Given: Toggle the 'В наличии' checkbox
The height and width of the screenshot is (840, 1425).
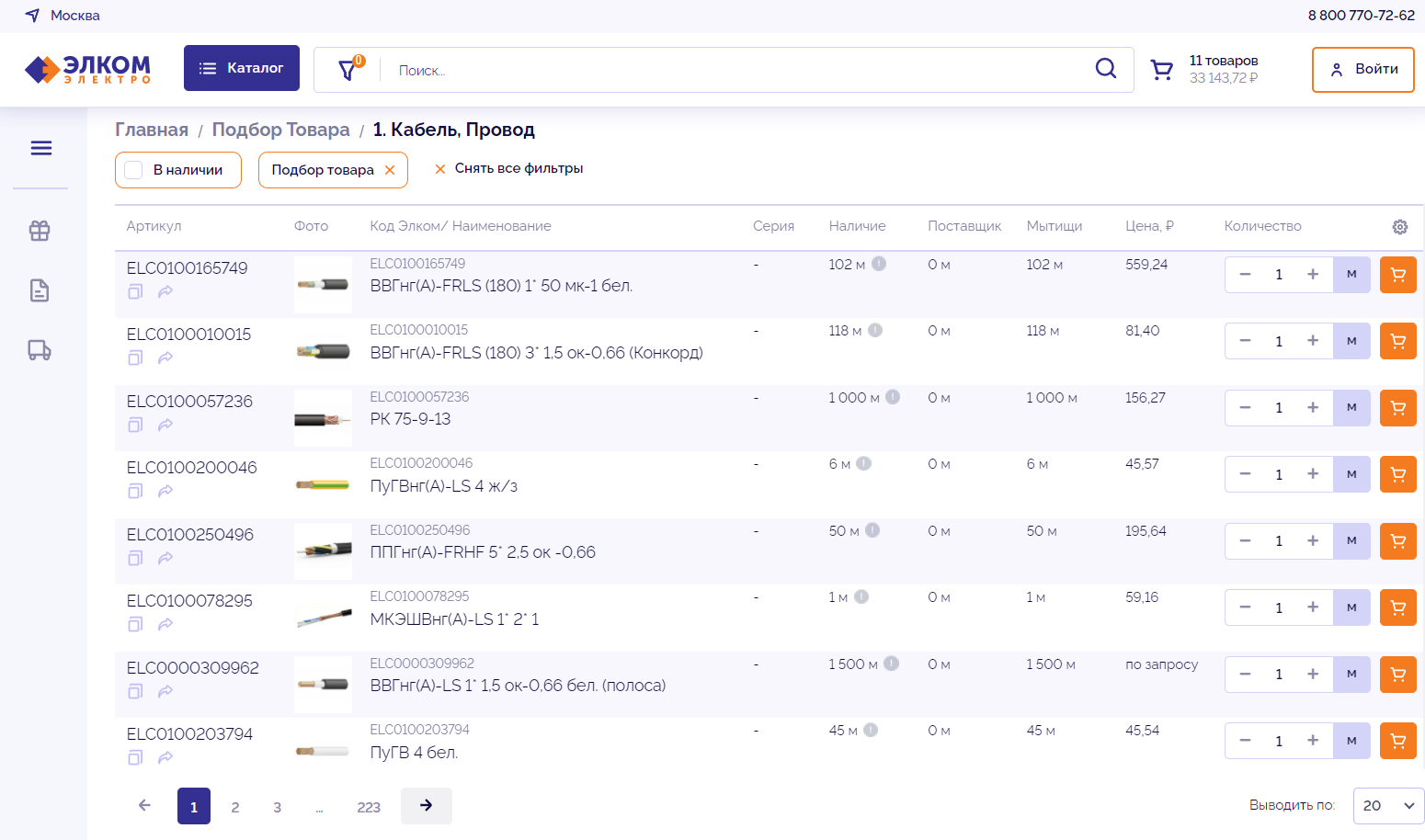Looking at the screenshot, I should click(x=133, y=170).
